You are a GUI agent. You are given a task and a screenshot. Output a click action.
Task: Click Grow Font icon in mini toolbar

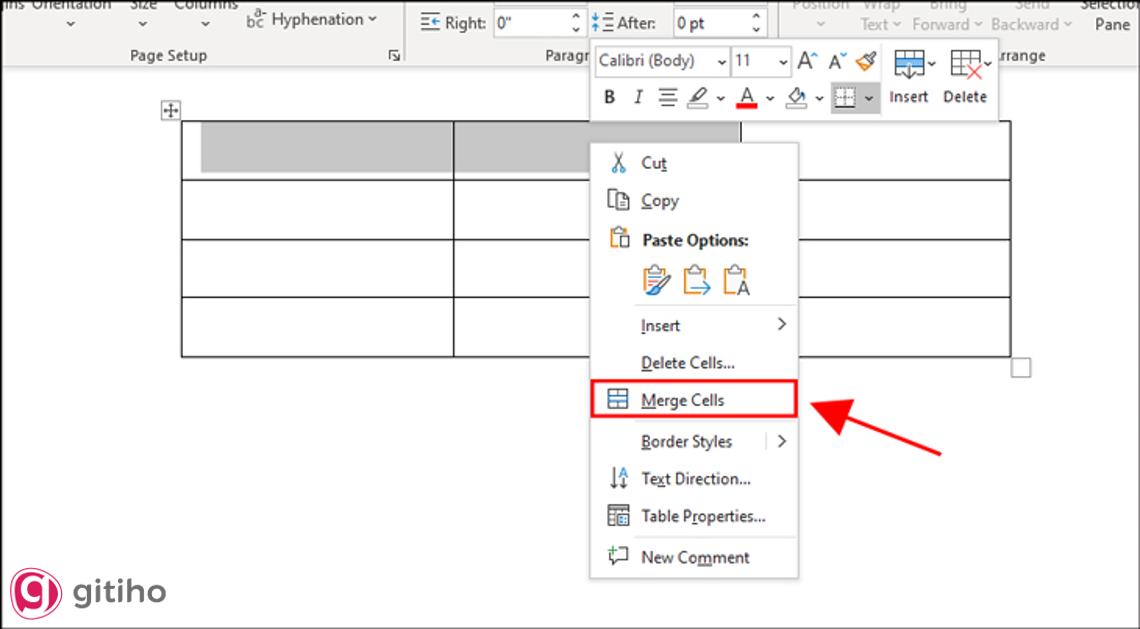[x=806, y=61]
